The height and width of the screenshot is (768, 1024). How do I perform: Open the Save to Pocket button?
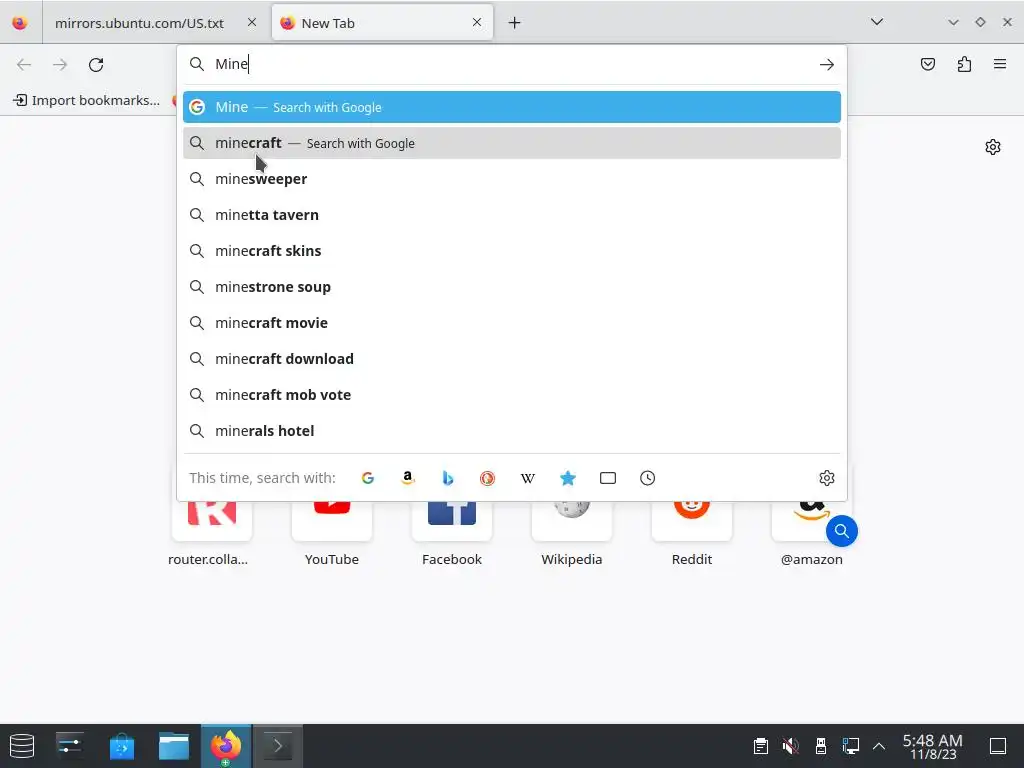(x=927, y=64)
